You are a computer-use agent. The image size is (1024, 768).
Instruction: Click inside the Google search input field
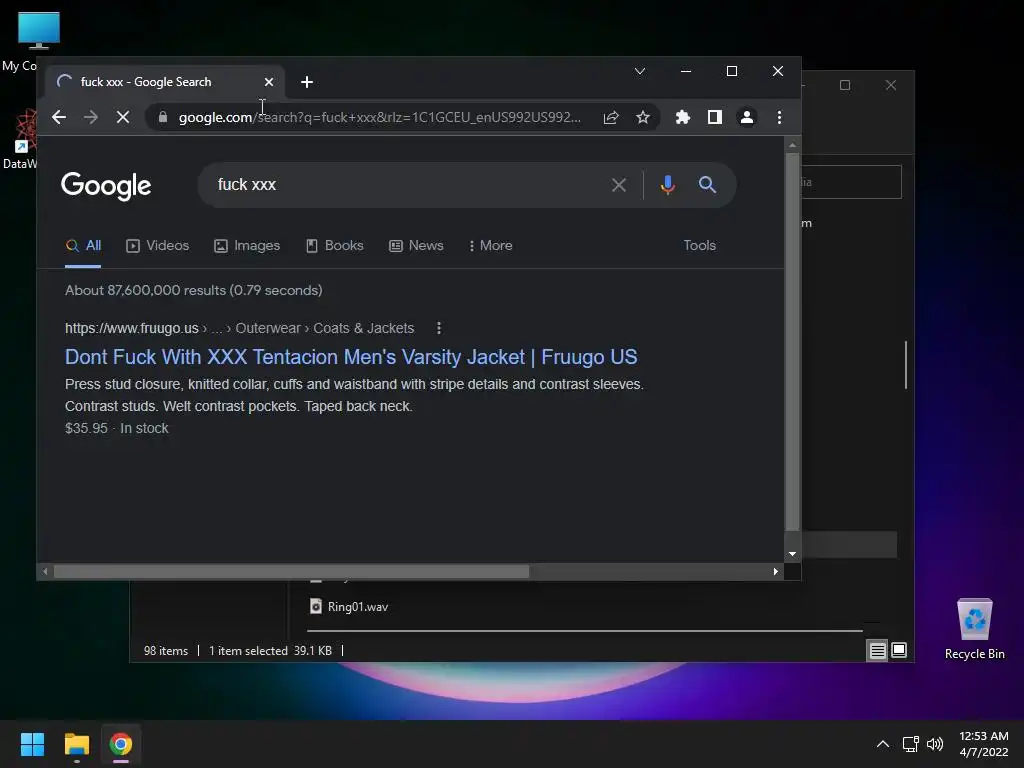(x=405, y=185)
